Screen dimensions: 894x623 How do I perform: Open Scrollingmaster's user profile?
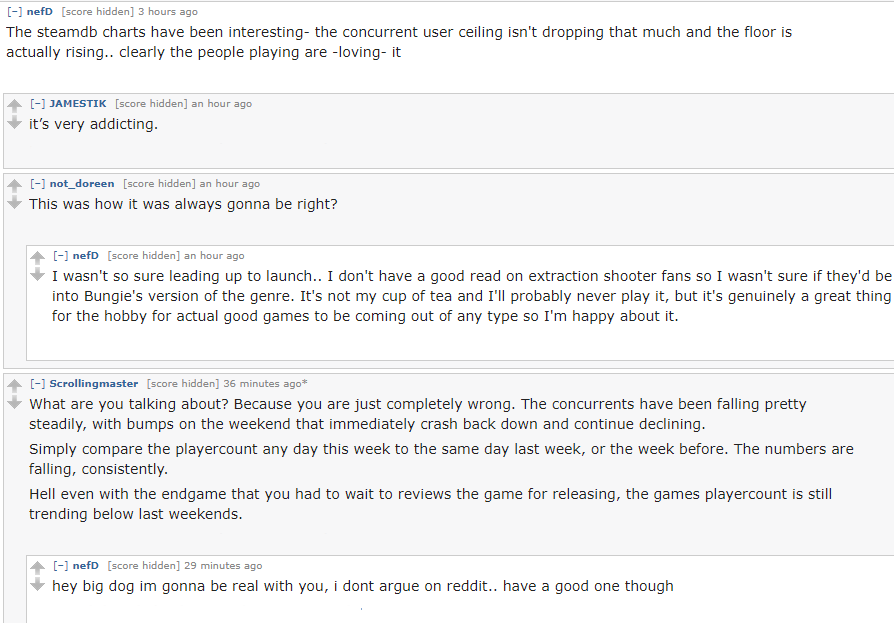point(94,384)
